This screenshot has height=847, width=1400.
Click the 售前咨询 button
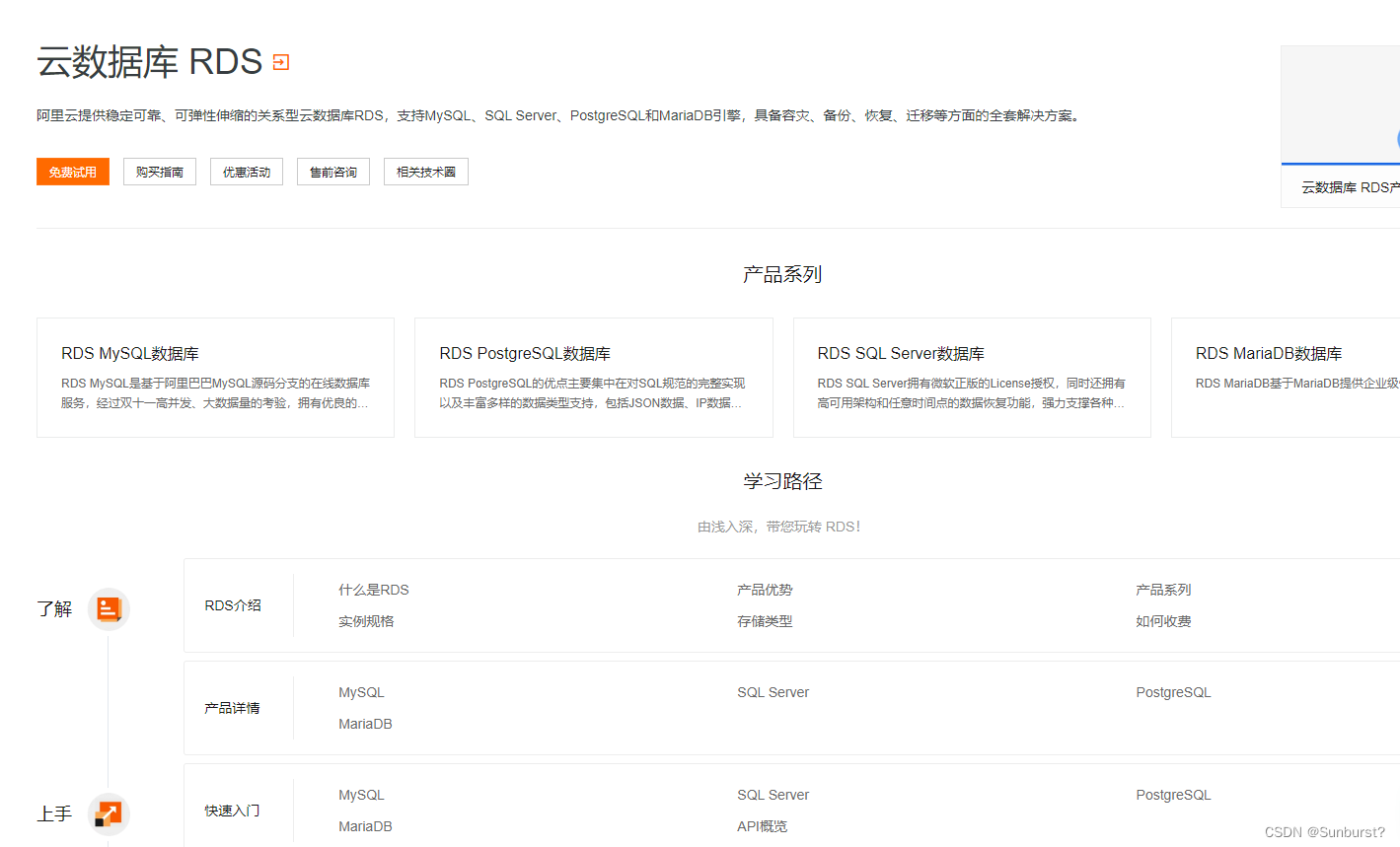(x=332, y=171)
